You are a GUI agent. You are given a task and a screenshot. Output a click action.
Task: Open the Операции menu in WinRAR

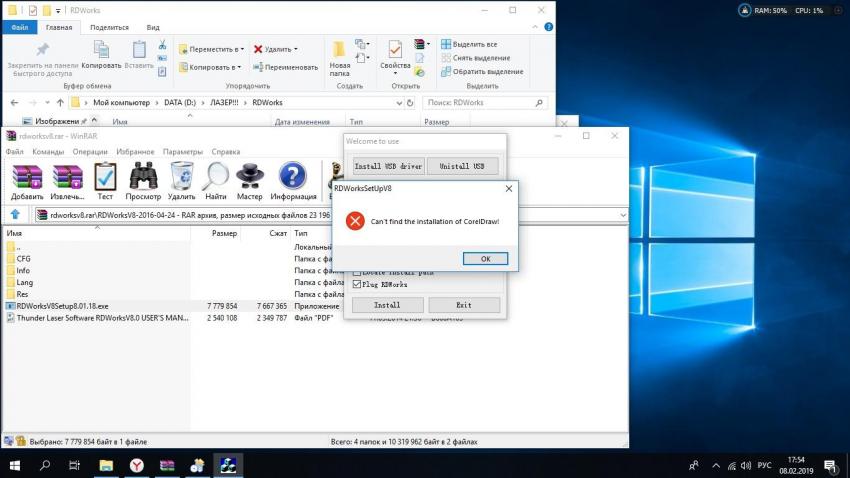tap(90, 152)
